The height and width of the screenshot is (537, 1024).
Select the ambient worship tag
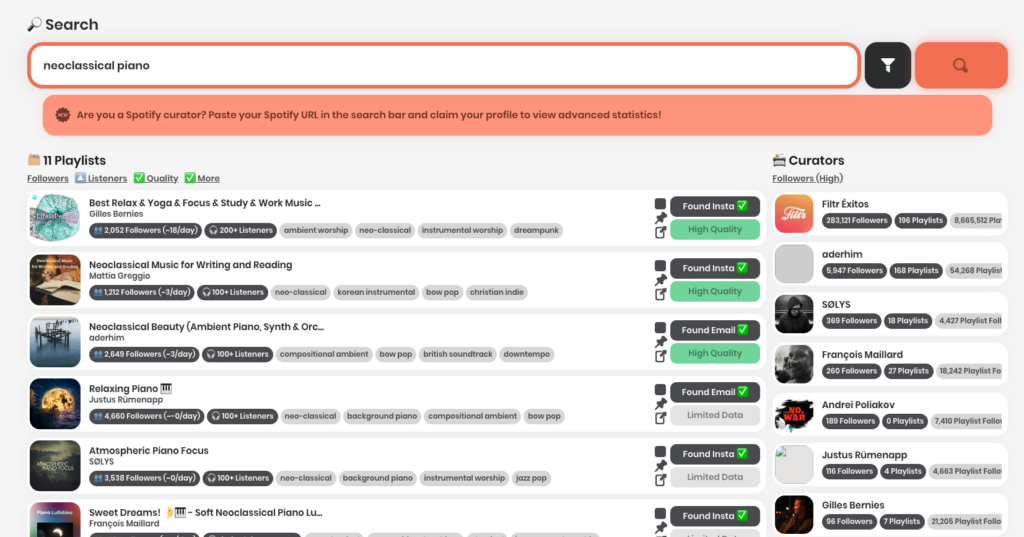pyautogui.click(x=316, y=231)
